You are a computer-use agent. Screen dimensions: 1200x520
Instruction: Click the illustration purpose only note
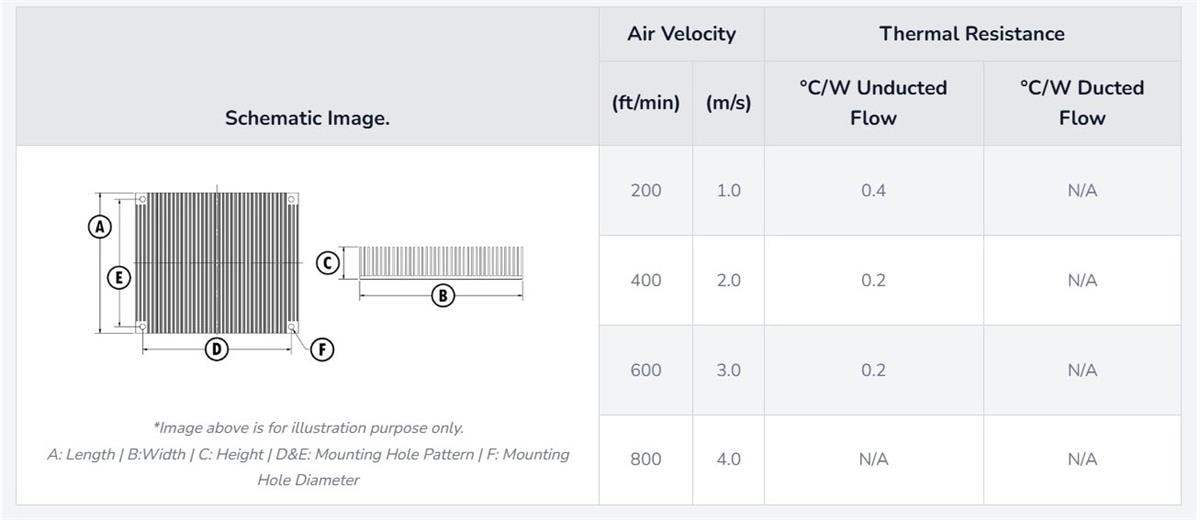pyautogui.click(x=308, y=428)
